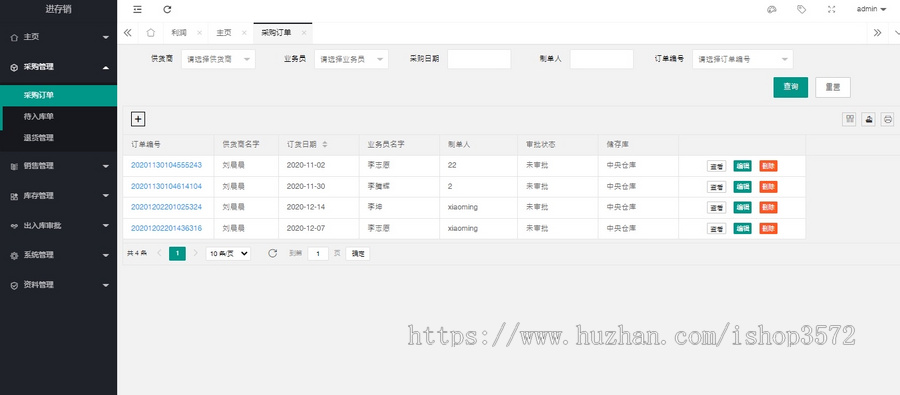Click the 制单人 input field
900x395 pixels.
[x=602, y=59]
